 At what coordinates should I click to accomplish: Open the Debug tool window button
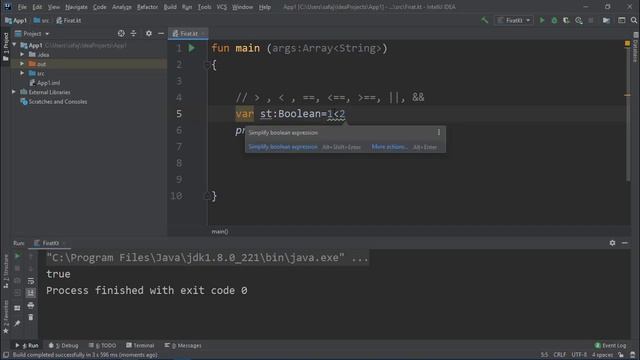[63, 345]
